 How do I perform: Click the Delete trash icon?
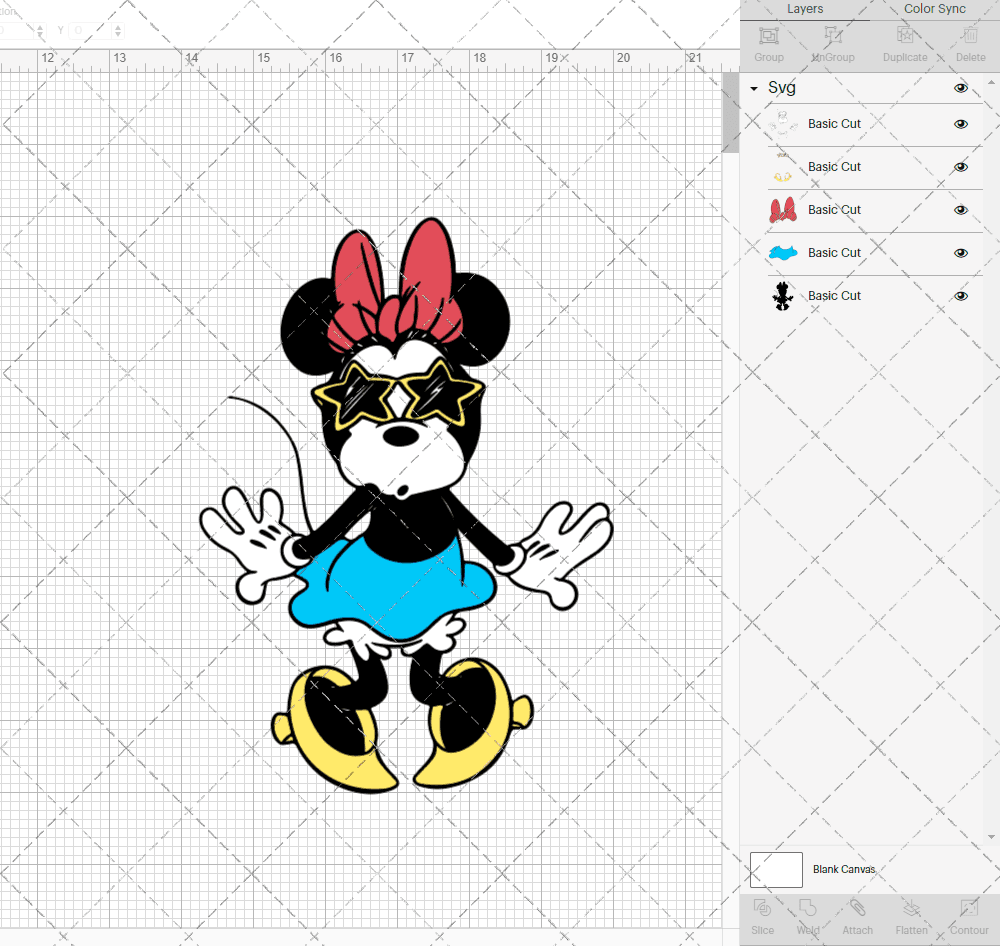tap(970, 35)
